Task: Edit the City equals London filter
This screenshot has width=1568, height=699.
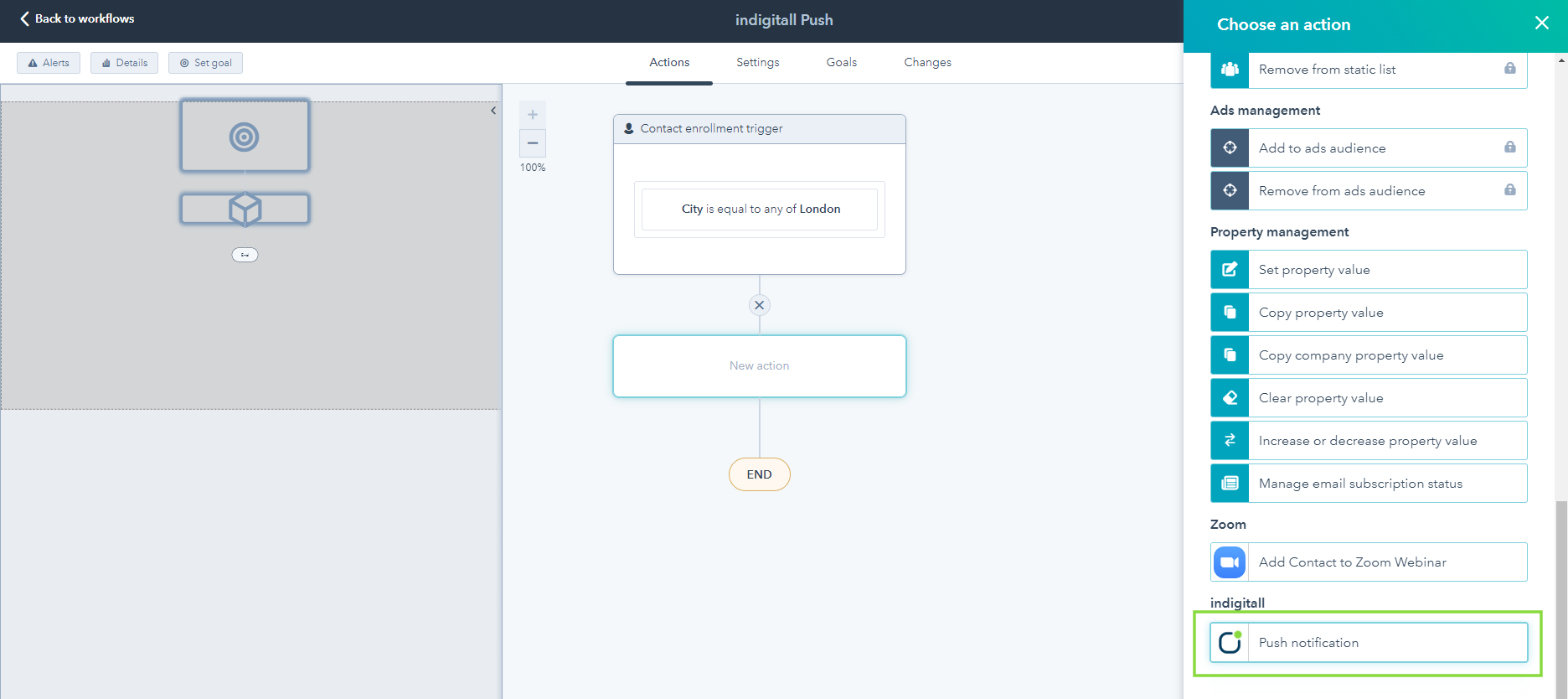Action: (x=760, y=210)
